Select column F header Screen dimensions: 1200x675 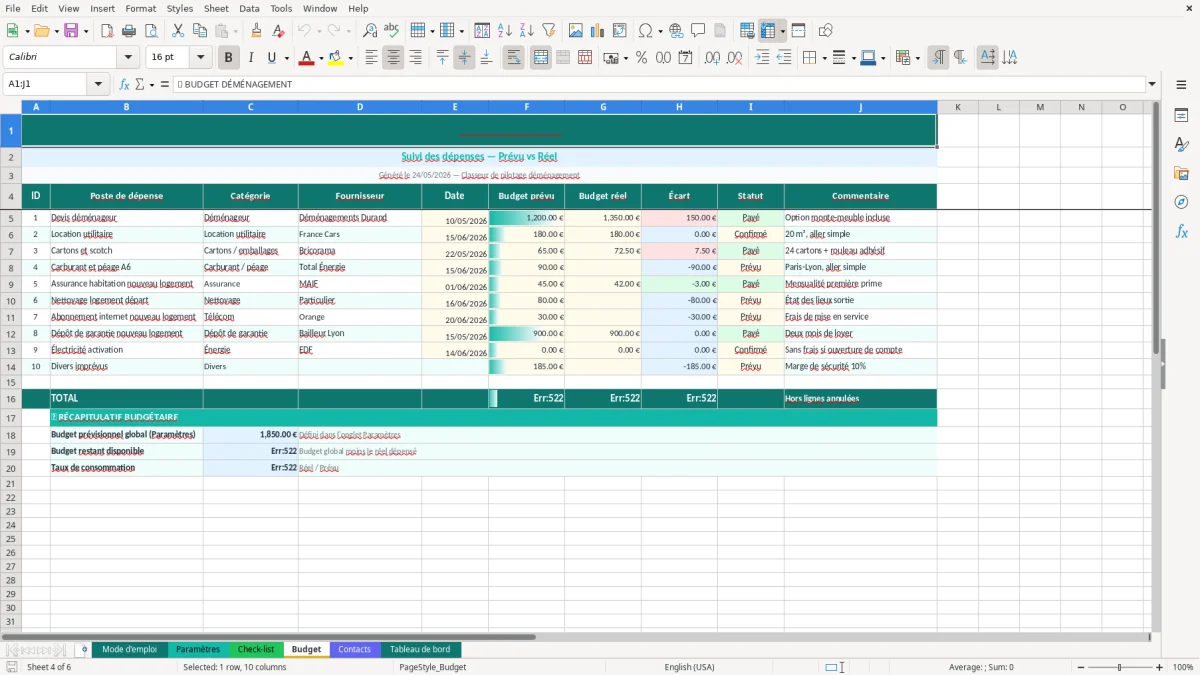526,107
